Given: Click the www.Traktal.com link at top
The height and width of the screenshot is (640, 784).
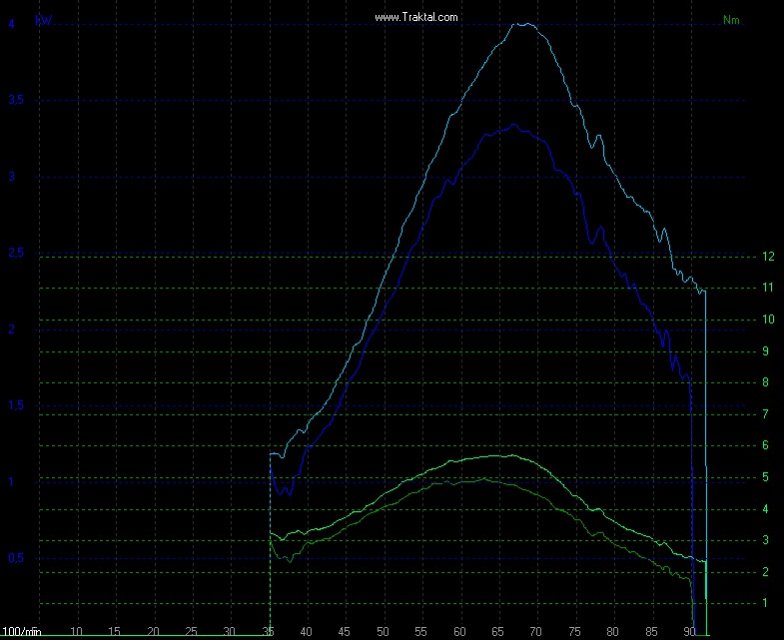Looking at the screenshot, I should pos(416,17).
